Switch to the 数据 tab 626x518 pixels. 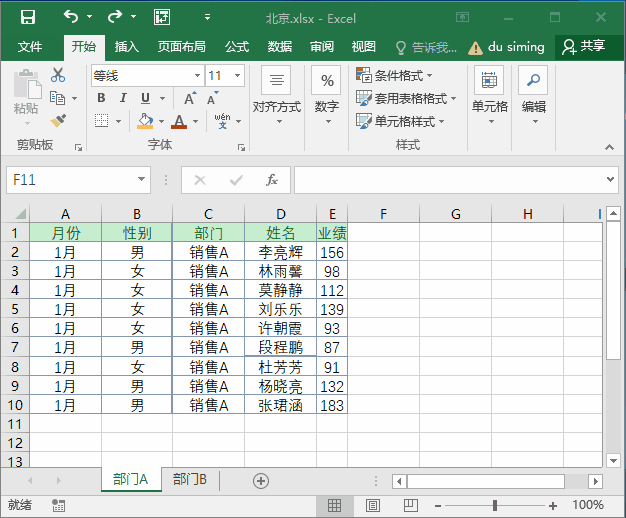pyautogui.click(x=280, y=47)
